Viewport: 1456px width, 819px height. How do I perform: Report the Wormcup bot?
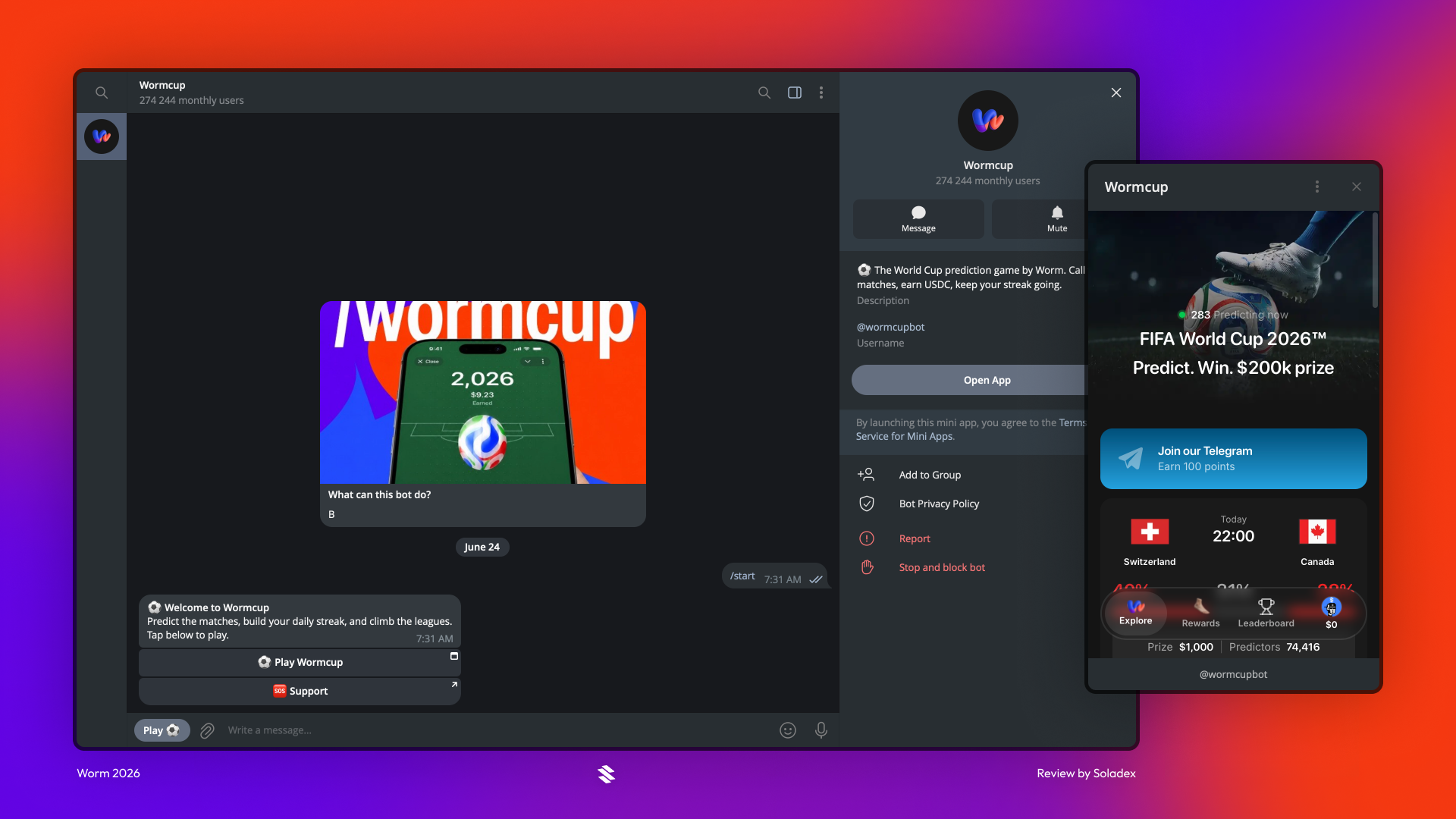pyautogui.click(x=915, y=538)
